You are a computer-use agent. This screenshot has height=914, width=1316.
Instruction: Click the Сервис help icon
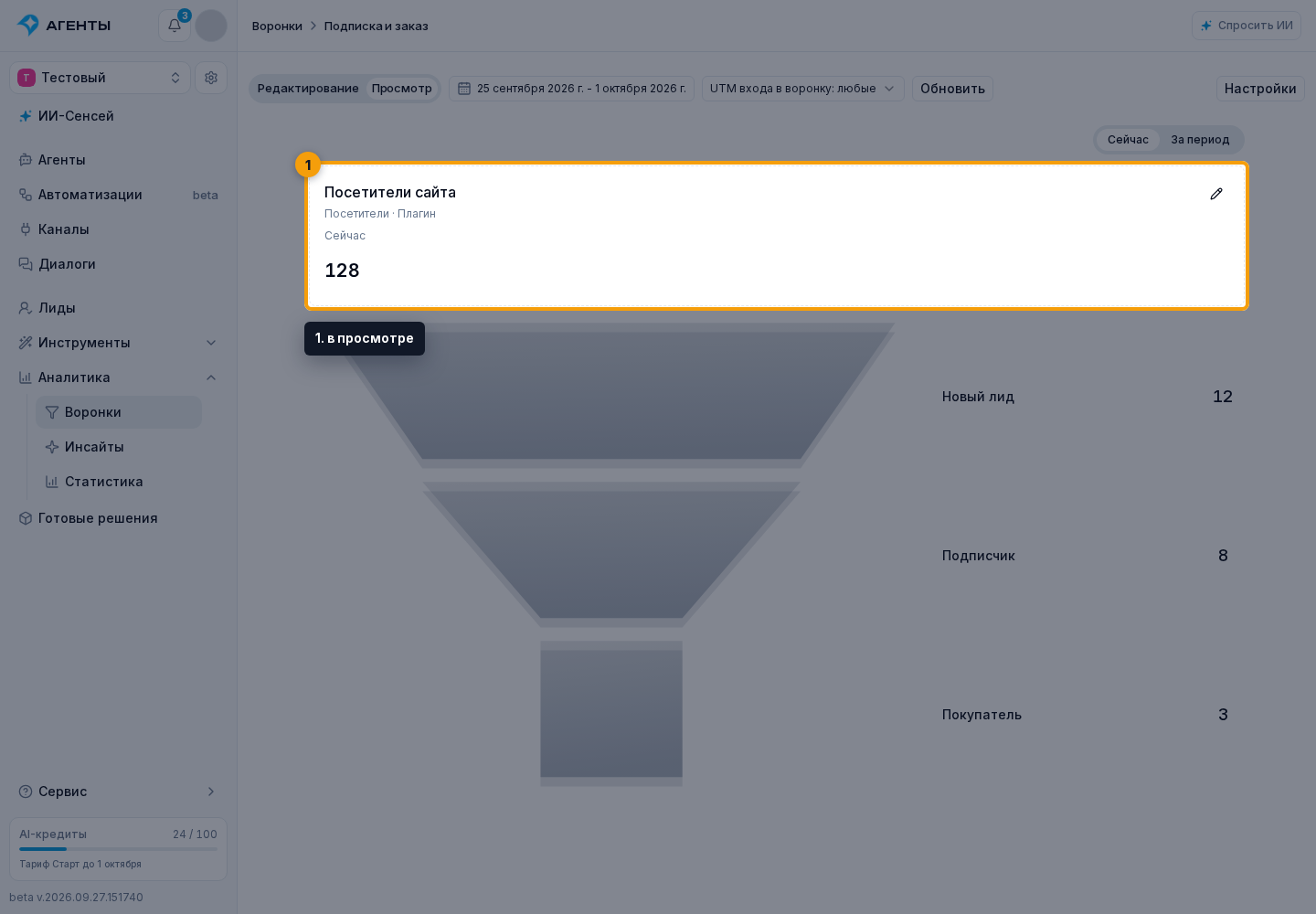click(x=26, y=792)
